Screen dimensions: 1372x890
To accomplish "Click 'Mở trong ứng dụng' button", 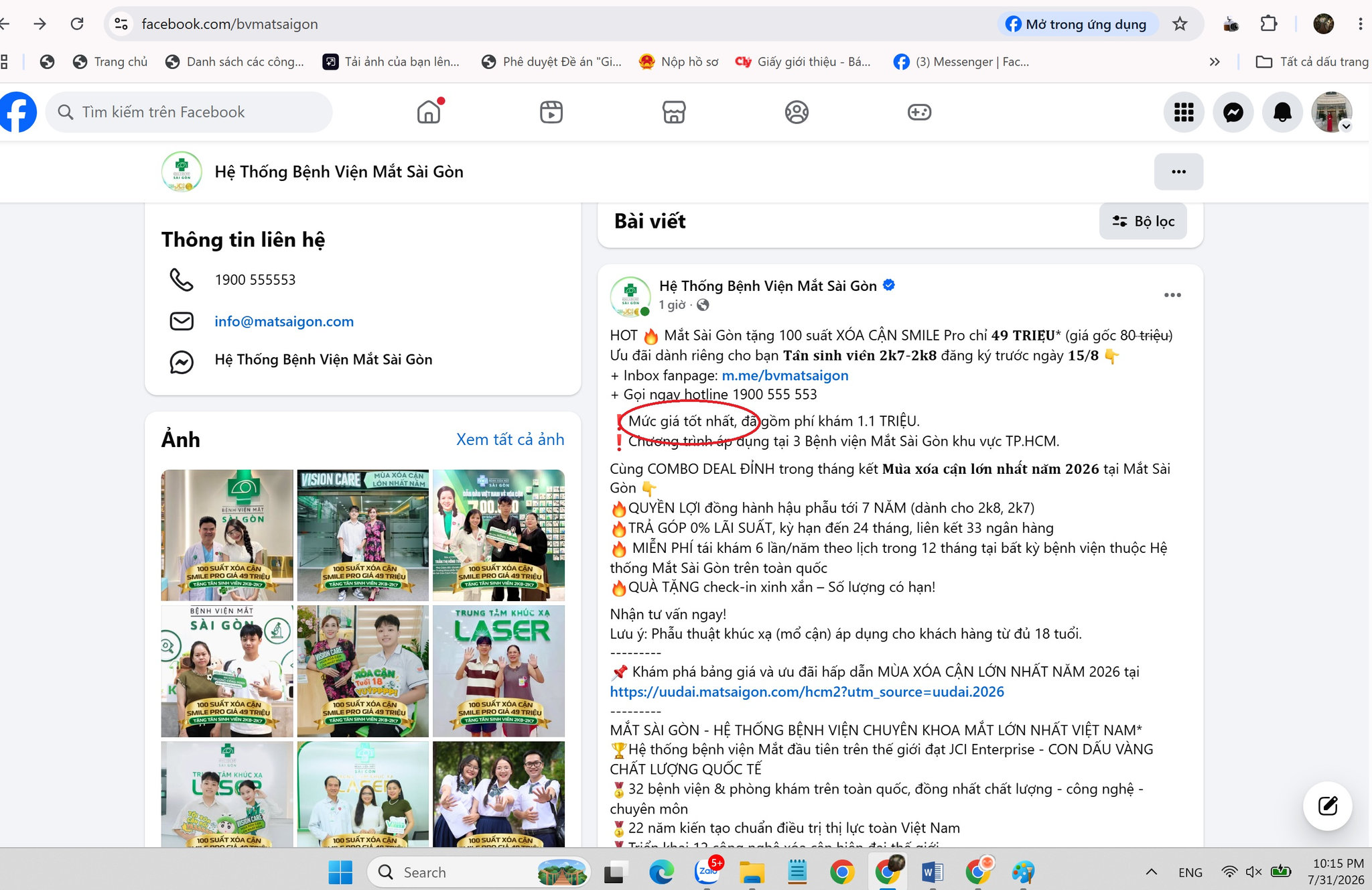I will click(1077, 24).
